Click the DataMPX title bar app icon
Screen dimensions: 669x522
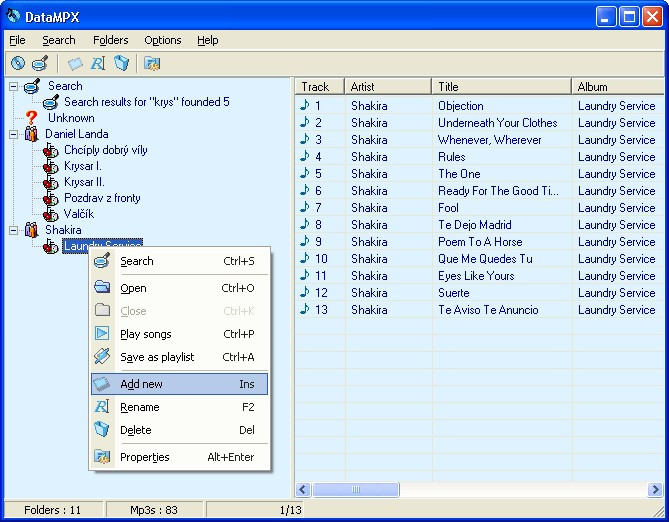(14, 16)
